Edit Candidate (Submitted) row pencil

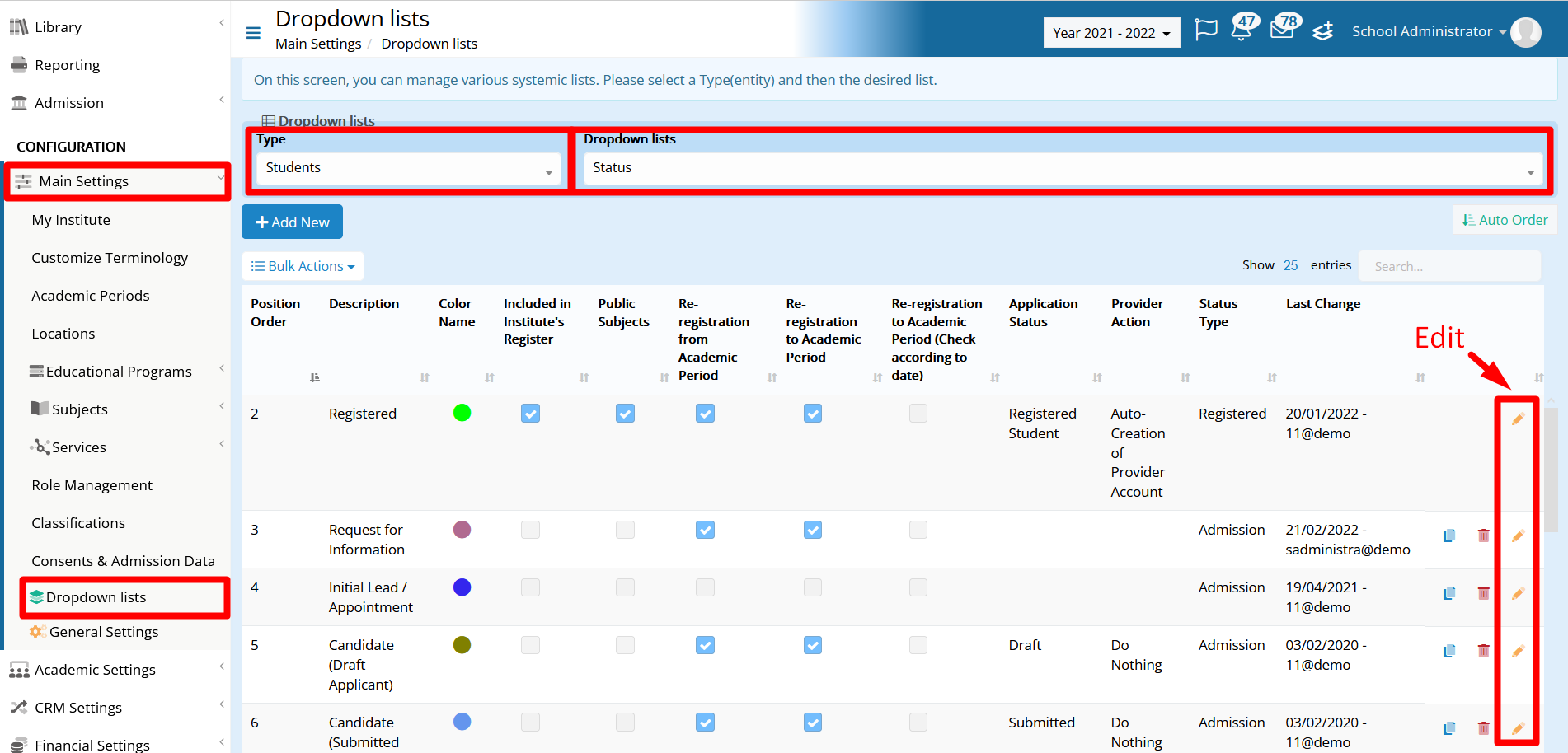click(1518, 728)
